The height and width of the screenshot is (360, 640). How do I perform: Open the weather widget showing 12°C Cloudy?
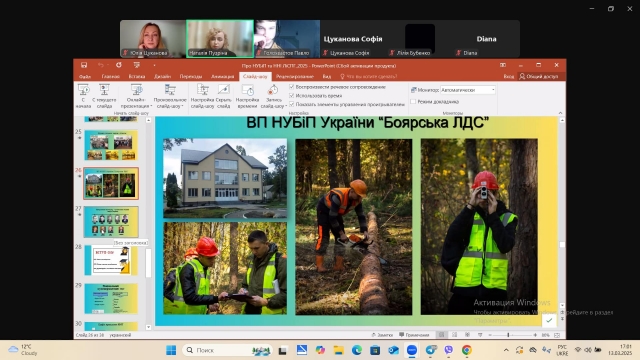click(24, 350)
